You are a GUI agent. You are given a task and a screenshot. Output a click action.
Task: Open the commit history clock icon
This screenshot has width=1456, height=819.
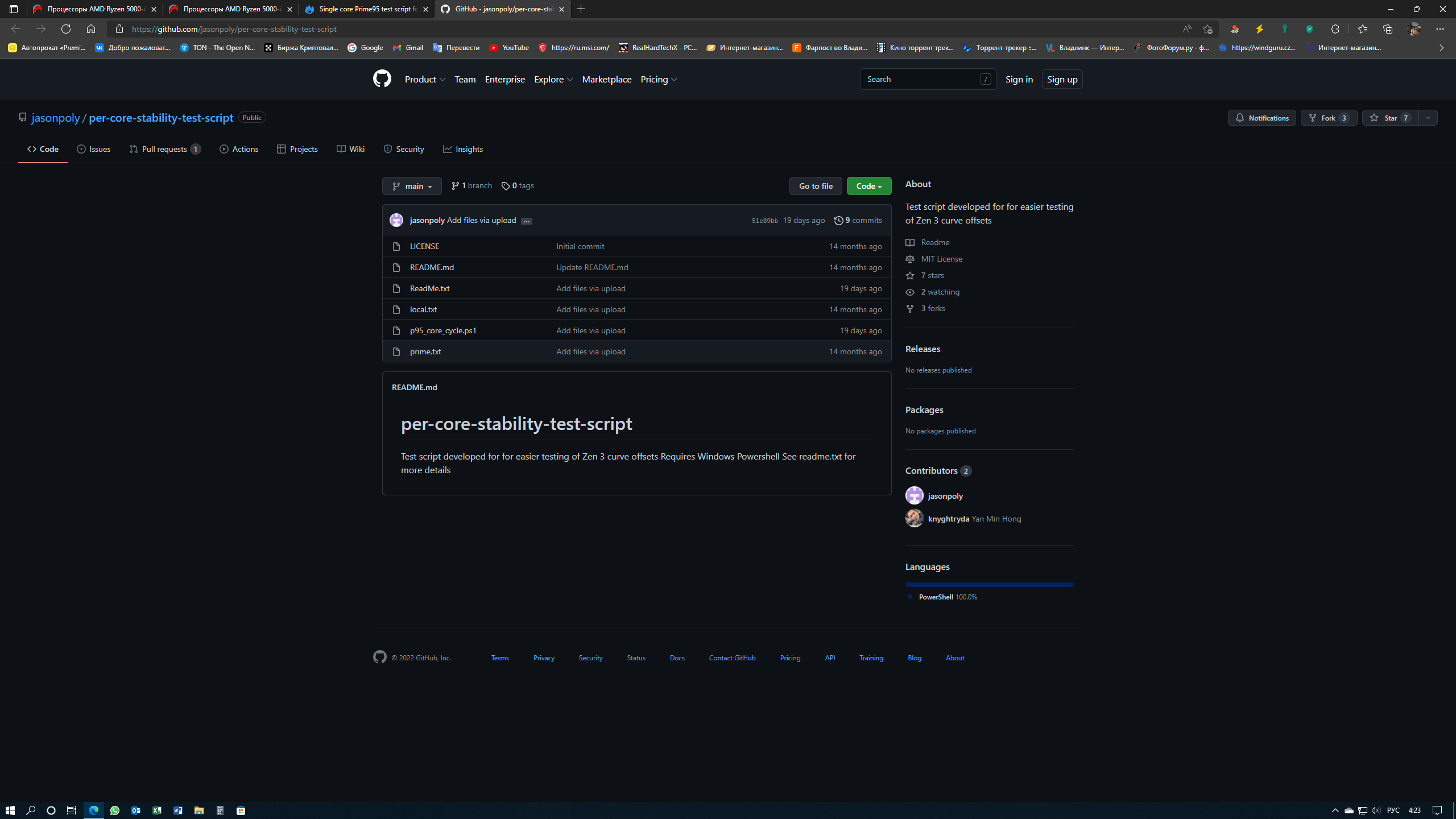click(x=838, y=221)
